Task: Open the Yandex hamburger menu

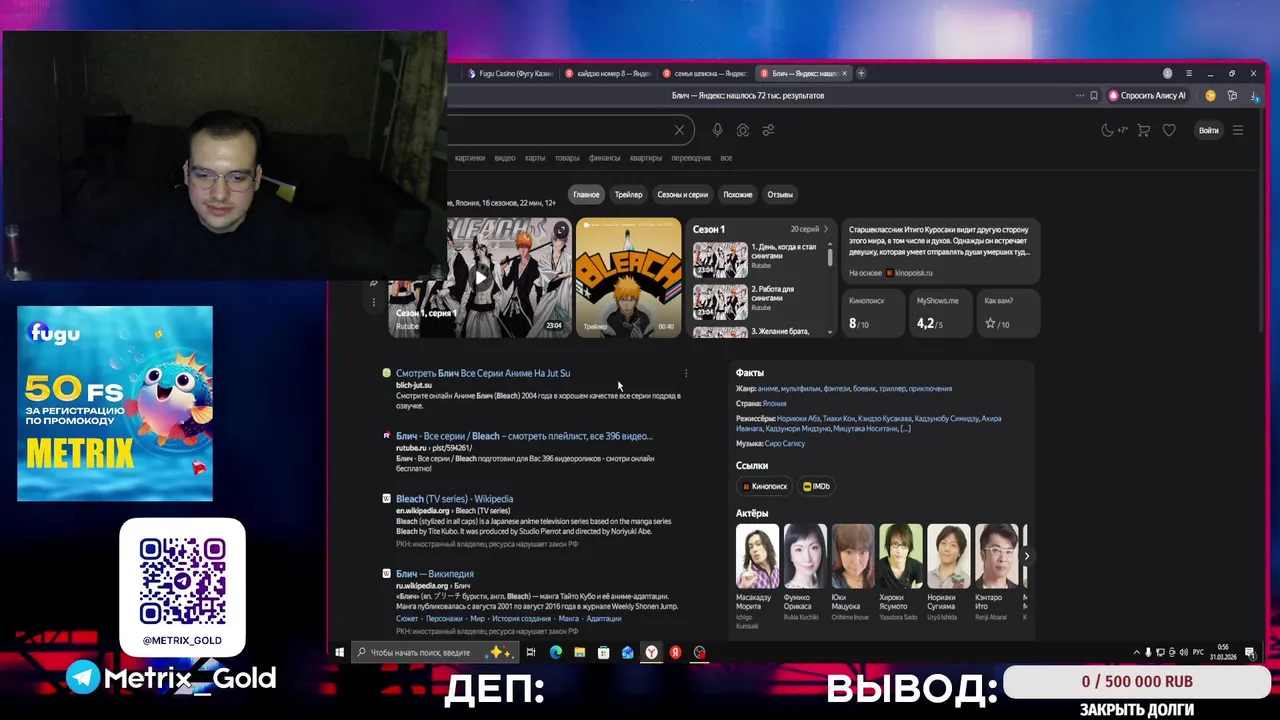Action: tap(1238, 130)
